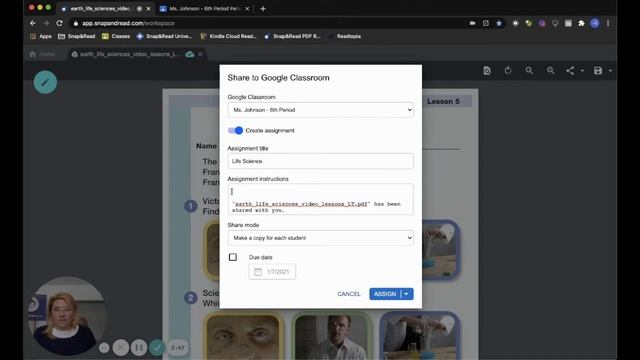Toggle the Create assignment switch
640x360 pixels.
(236, 130)
